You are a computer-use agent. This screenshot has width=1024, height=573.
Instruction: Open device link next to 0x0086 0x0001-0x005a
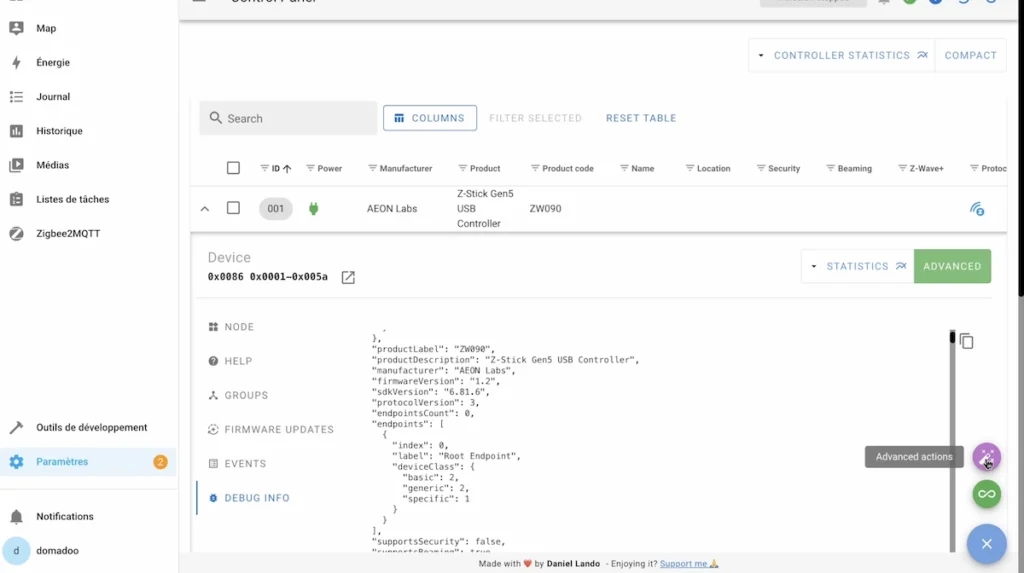pyautogui.click(x=348, y=277)
